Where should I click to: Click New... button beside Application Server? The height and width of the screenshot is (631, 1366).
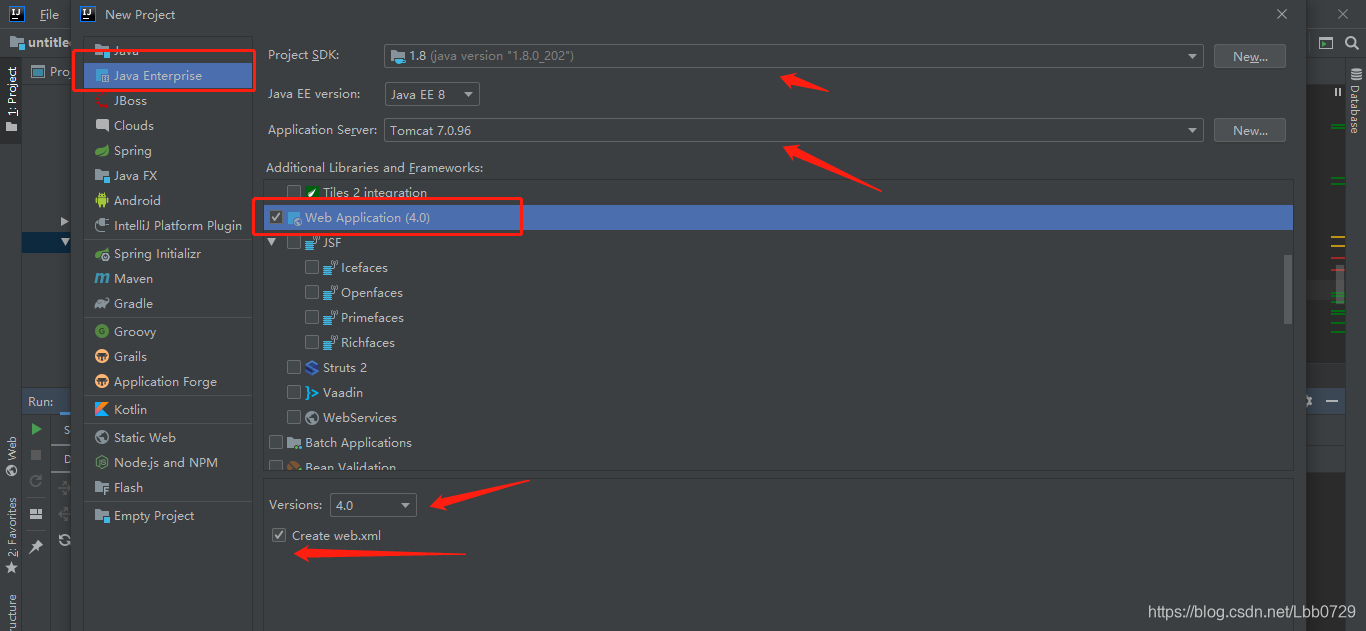pos(1250,130)
